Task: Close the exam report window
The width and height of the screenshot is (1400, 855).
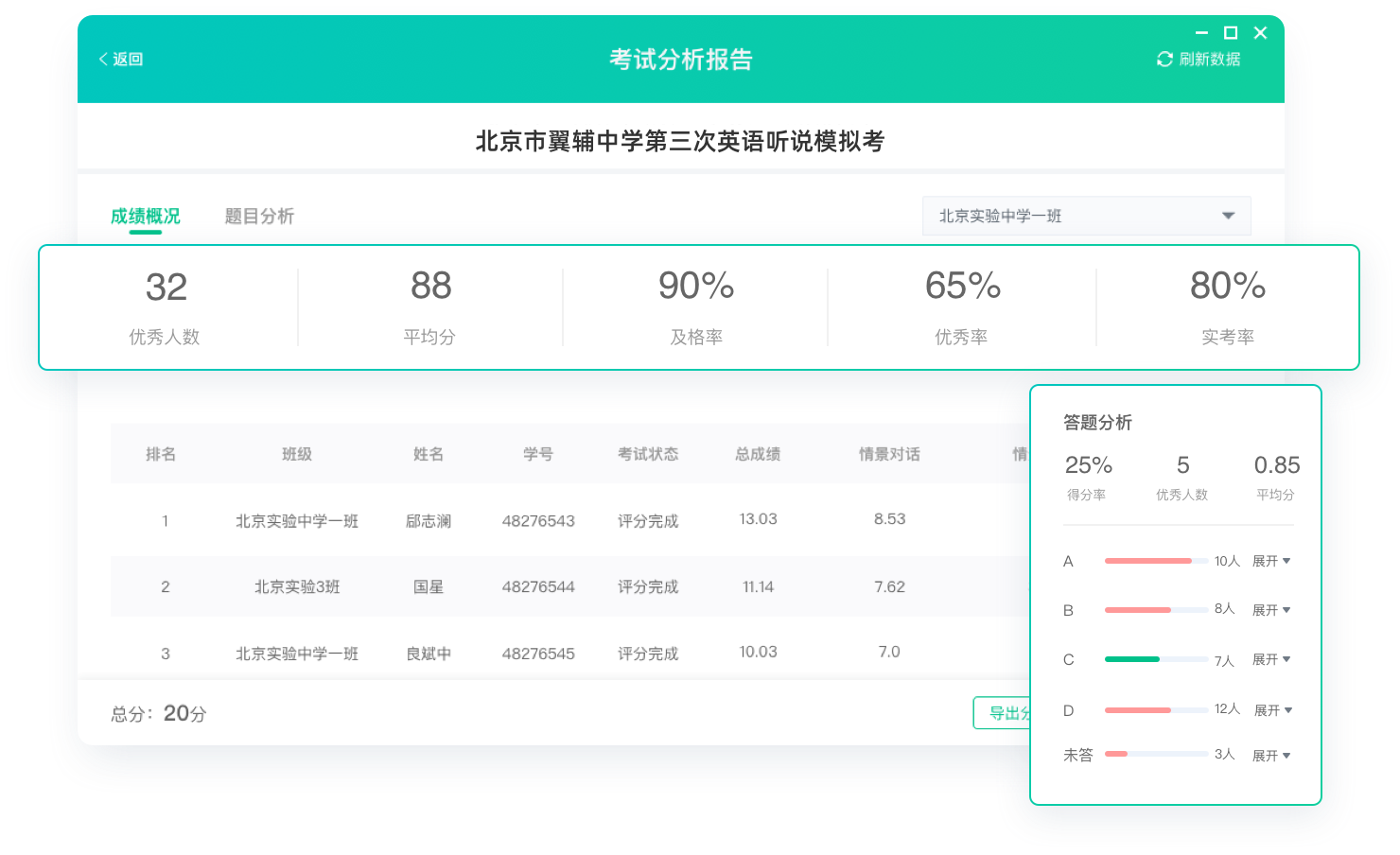Action: point(1260,33)
